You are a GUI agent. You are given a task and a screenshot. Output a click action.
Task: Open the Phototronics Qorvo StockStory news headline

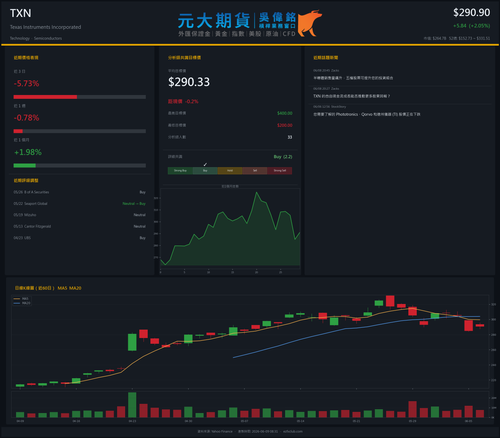tap(367, 114)
